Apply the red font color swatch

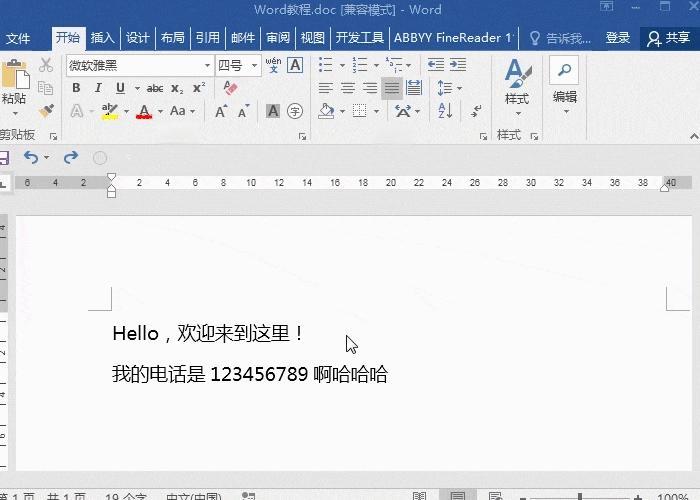144,111
